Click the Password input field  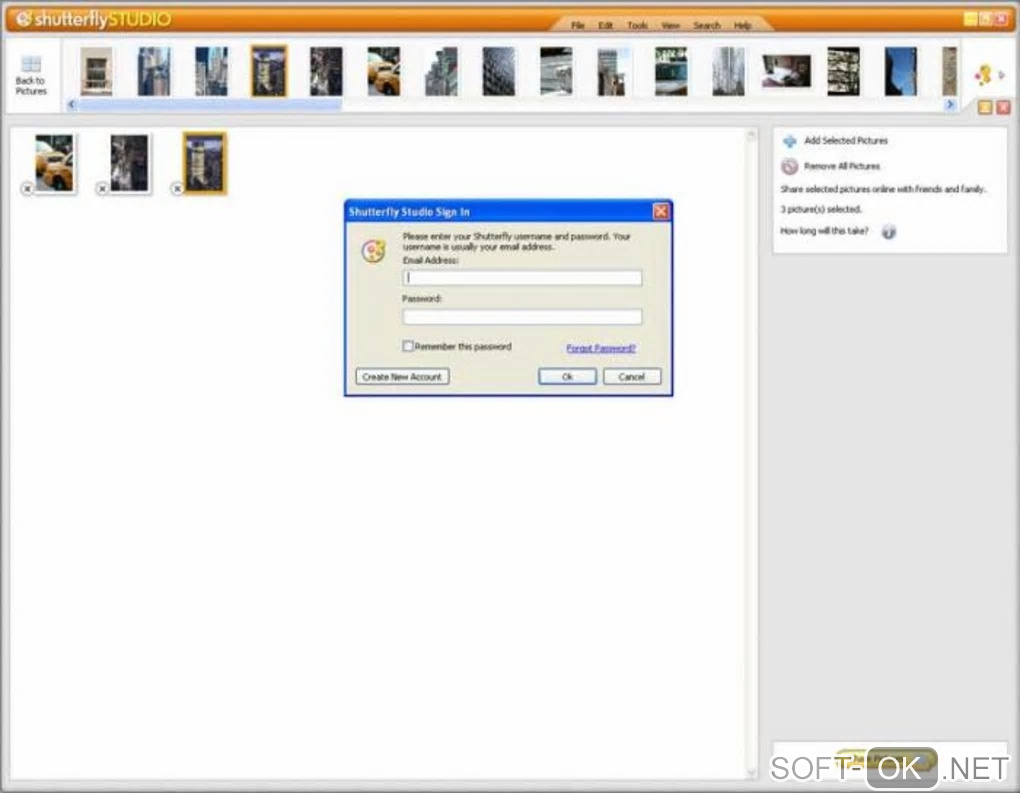coord(522,317)
